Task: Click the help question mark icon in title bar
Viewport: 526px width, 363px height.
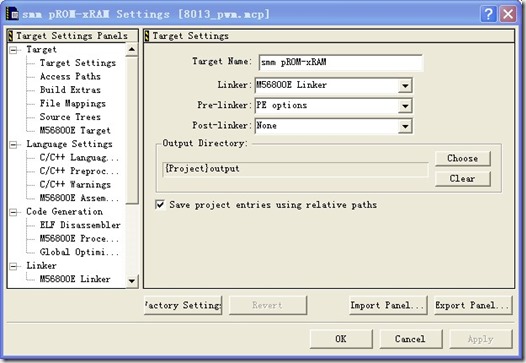Action: [488, 14]
